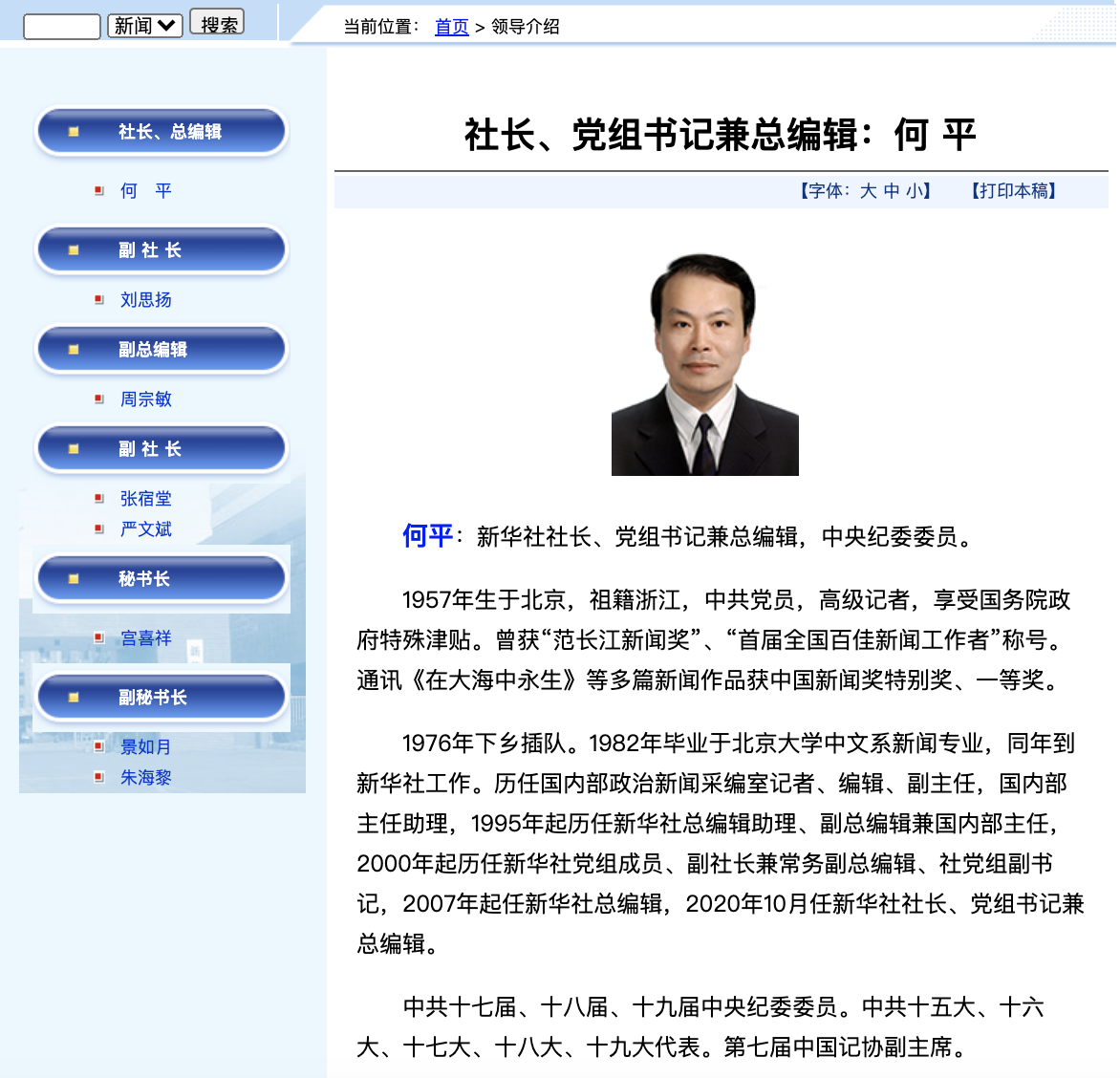Image resolution: width=1120 pixels, height=1078 pixels.
Task: Set font size to 中
Action: 892,191
